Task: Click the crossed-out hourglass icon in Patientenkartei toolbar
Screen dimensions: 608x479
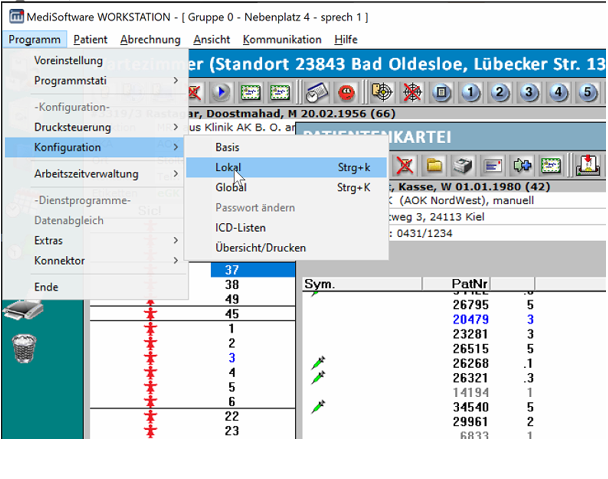Action: pos(404,166)
